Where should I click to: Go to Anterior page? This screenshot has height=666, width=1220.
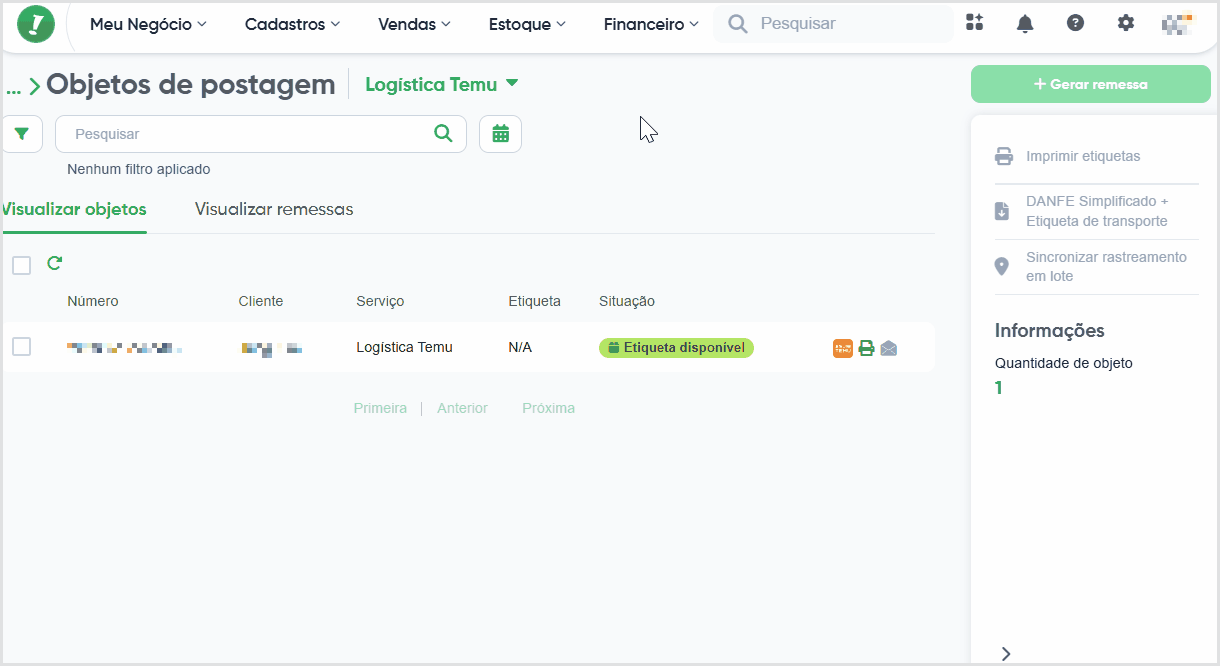point(462,408)
